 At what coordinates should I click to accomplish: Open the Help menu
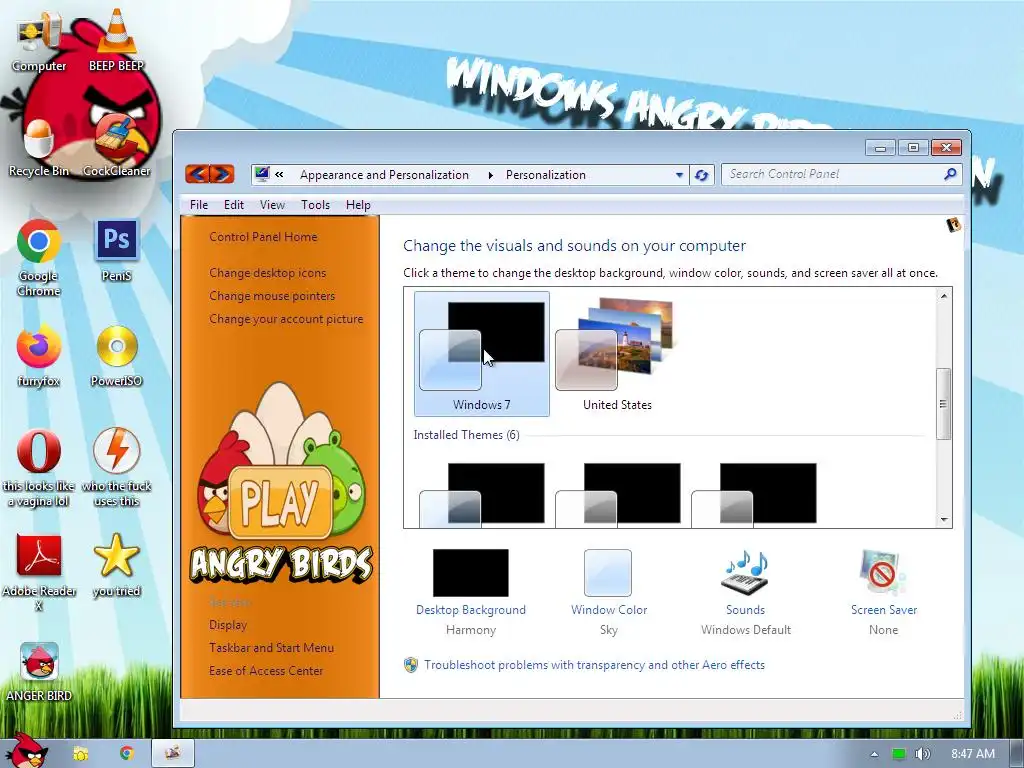[358, 204]
